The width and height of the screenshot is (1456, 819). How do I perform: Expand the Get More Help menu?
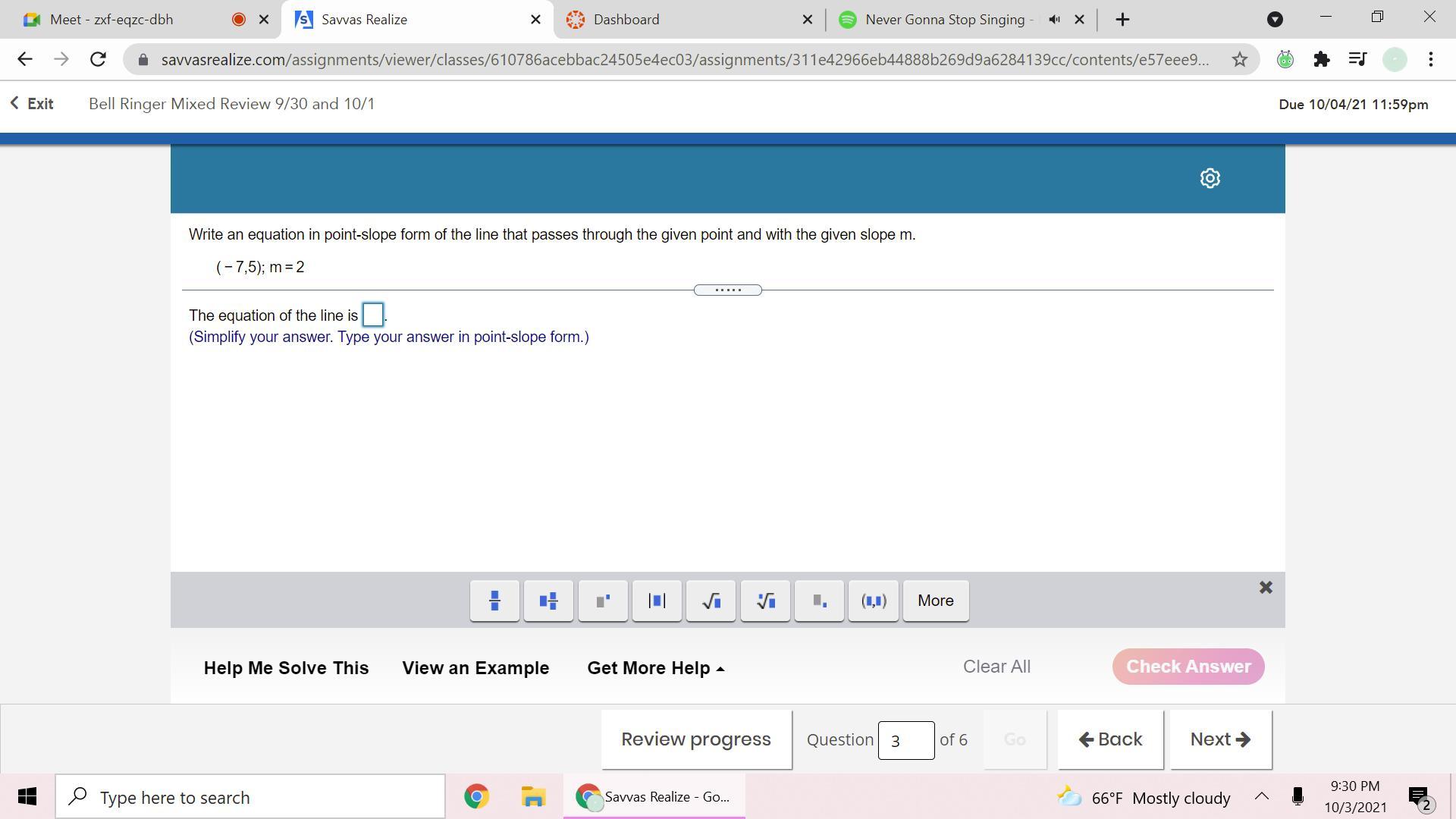(655, 668)
